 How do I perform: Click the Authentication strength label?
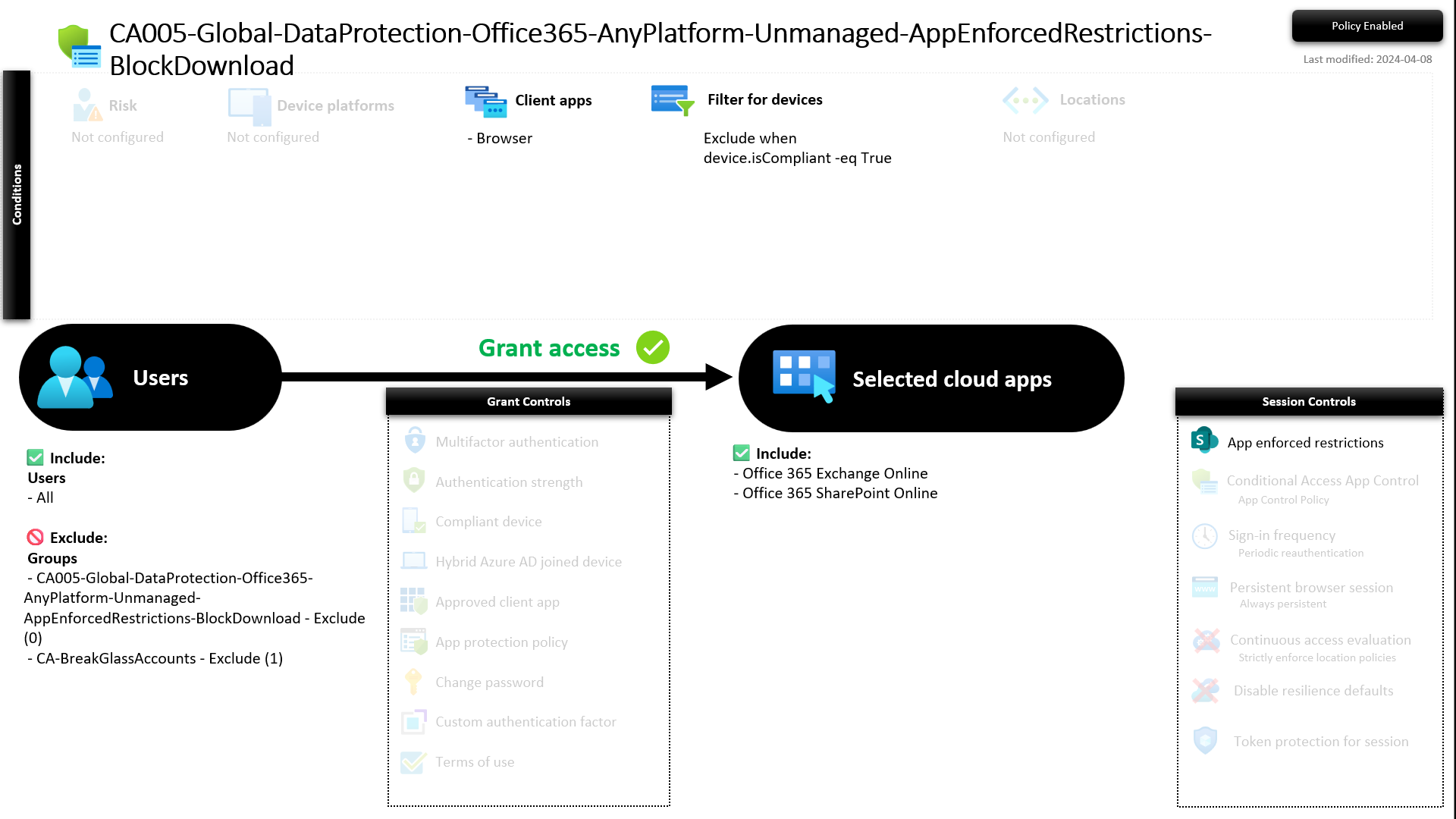coord(509,482)
